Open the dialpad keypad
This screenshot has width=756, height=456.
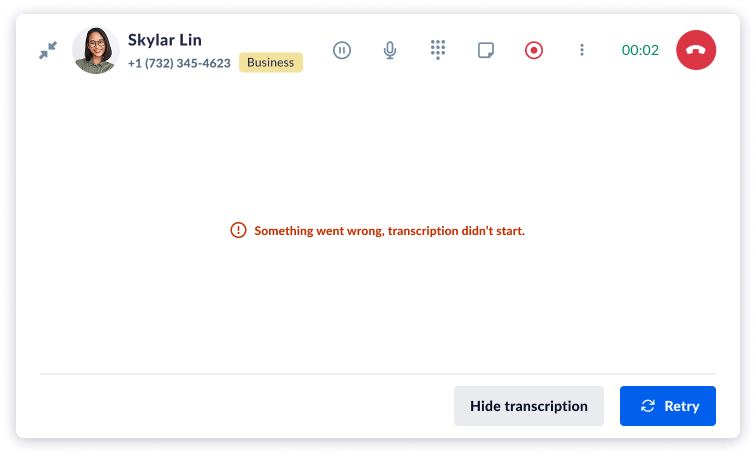pyautogui.click(x=438, y=50)
